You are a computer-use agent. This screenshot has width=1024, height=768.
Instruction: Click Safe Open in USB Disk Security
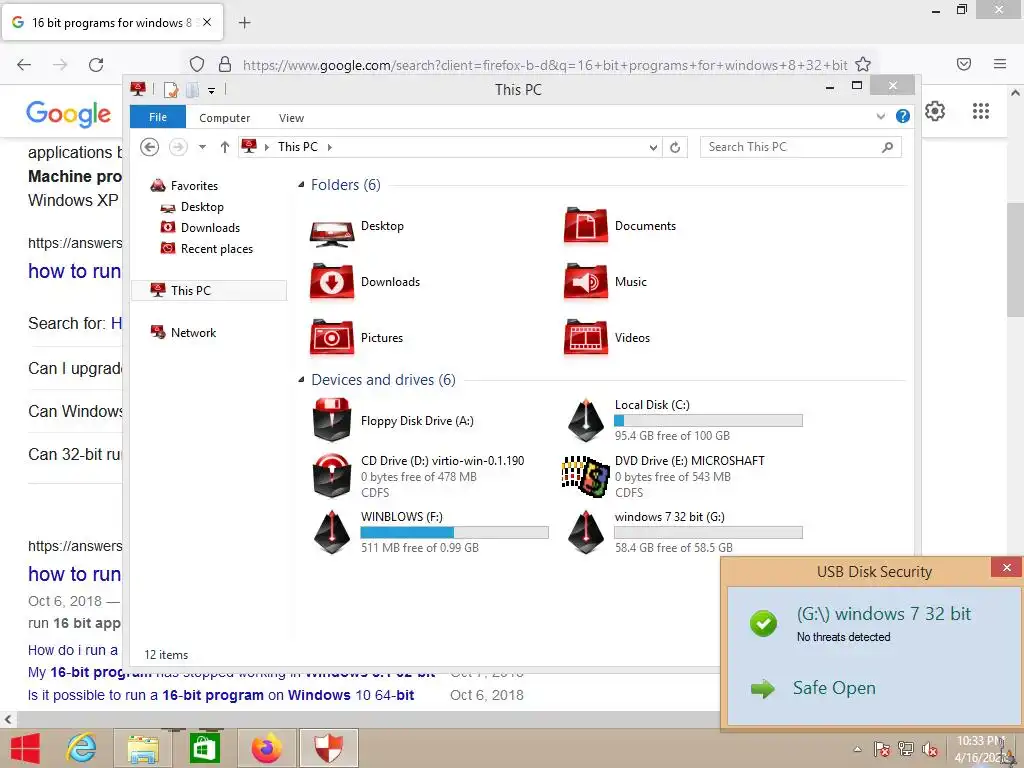pyautogui.click(x=833, y=688)
